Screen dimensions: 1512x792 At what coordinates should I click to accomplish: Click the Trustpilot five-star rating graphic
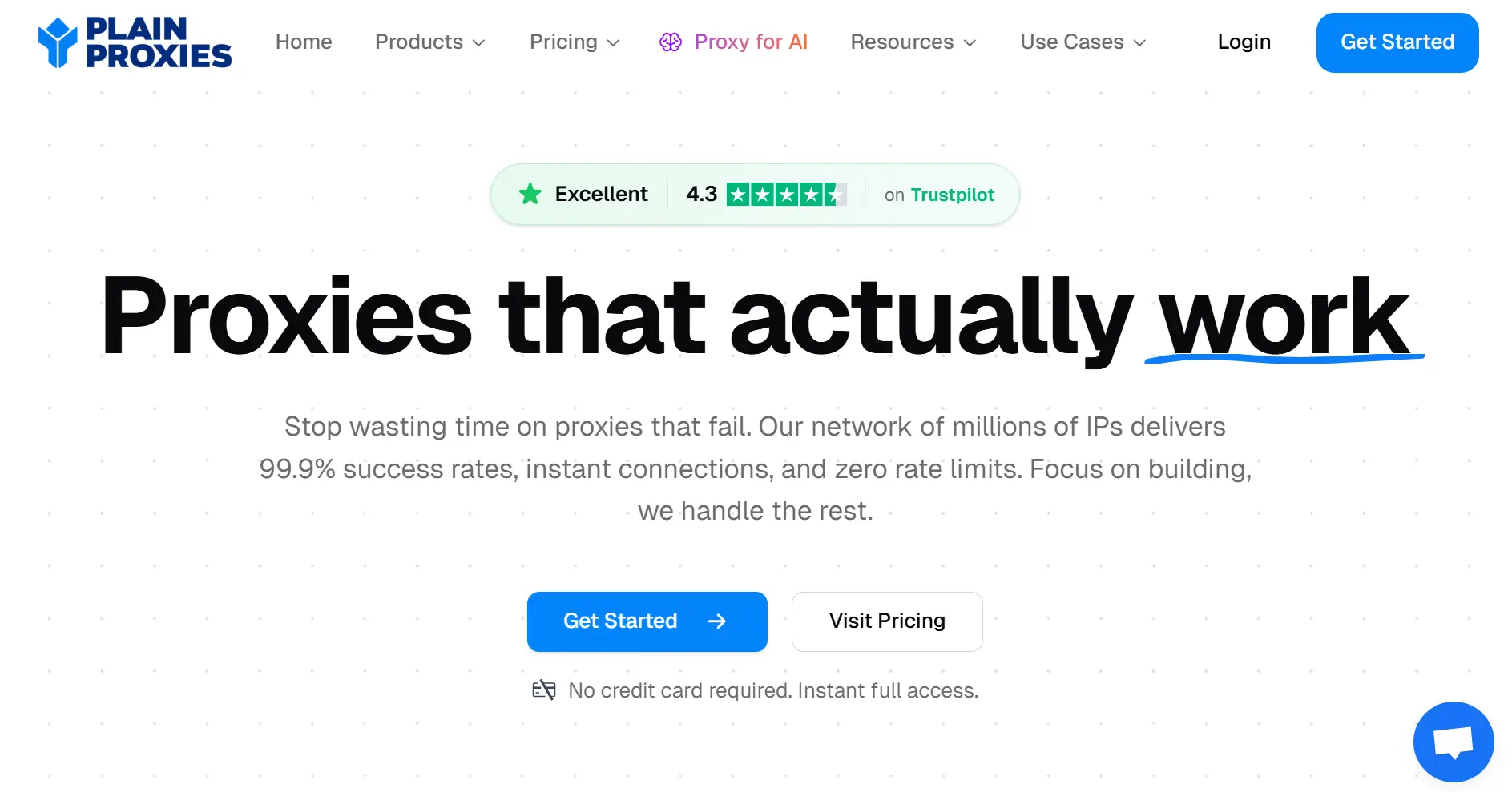pyautogui.click(x=786, y=195)
